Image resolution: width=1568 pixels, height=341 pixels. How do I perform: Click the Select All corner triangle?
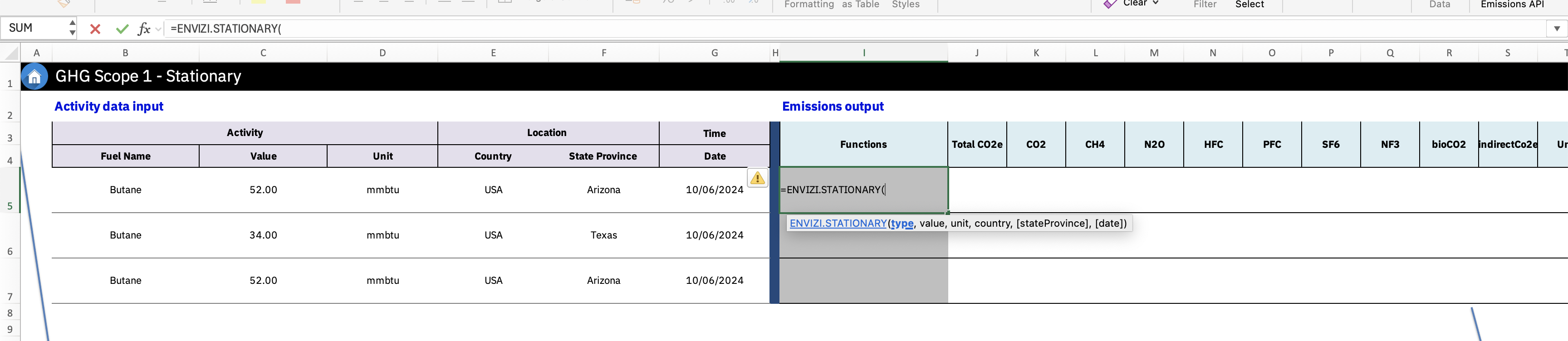click(11, 54)
